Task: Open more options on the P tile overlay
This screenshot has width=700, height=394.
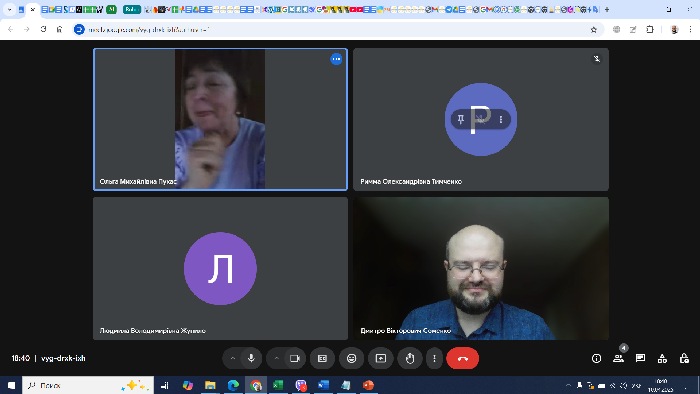Action: pos(501,120)
